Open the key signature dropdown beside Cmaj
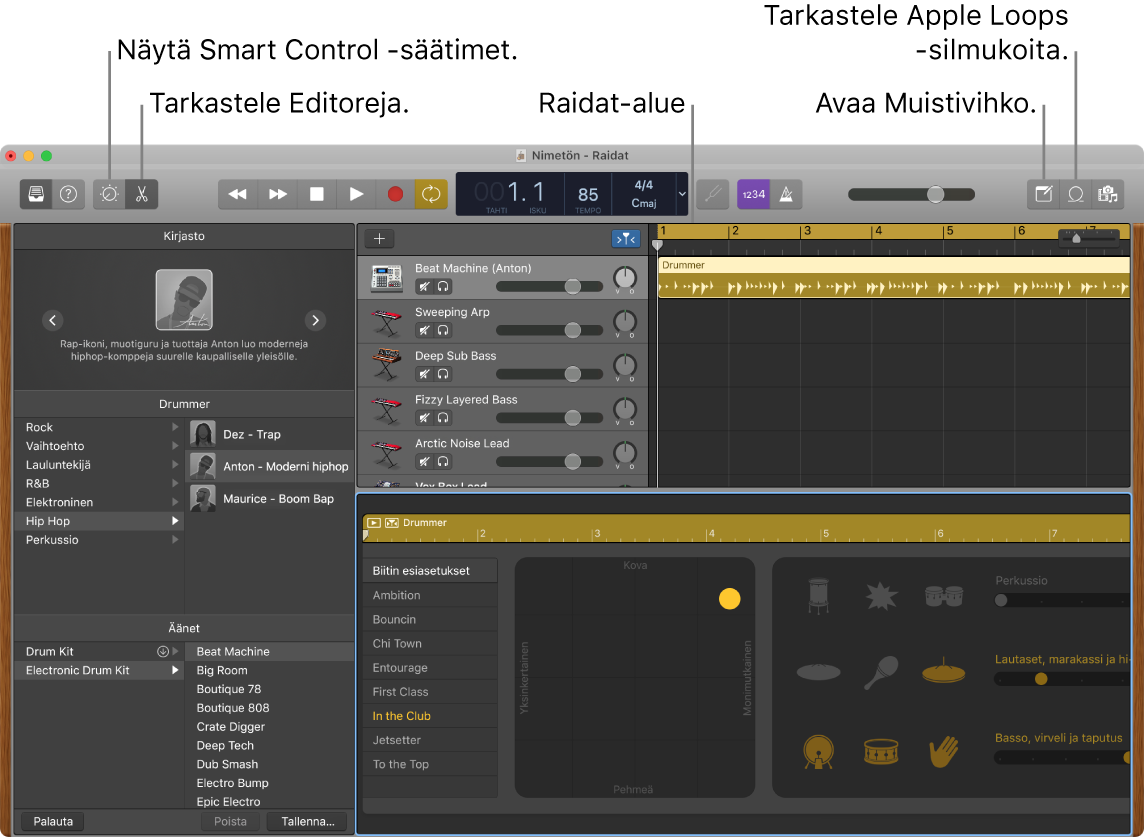The width and height of the screenshot is (1144, 838). [x=680, y=195]
